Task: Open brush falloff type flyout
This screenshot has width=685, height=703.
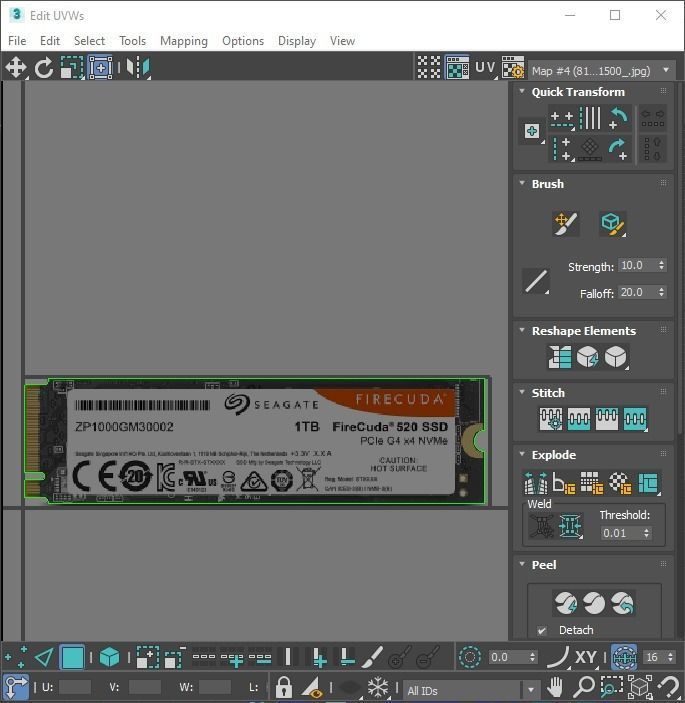Action: click(536, 281)
